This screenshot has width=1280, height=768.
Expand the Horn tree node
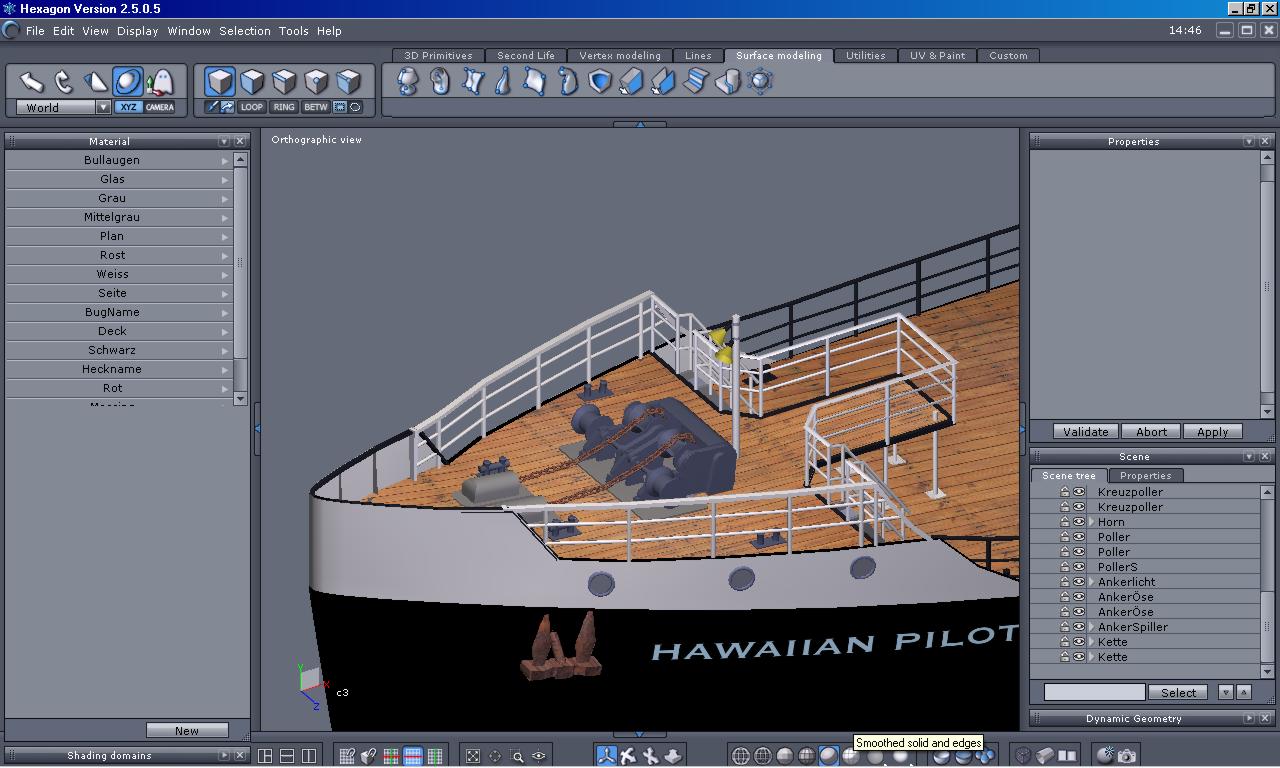tap(1092, 522)
